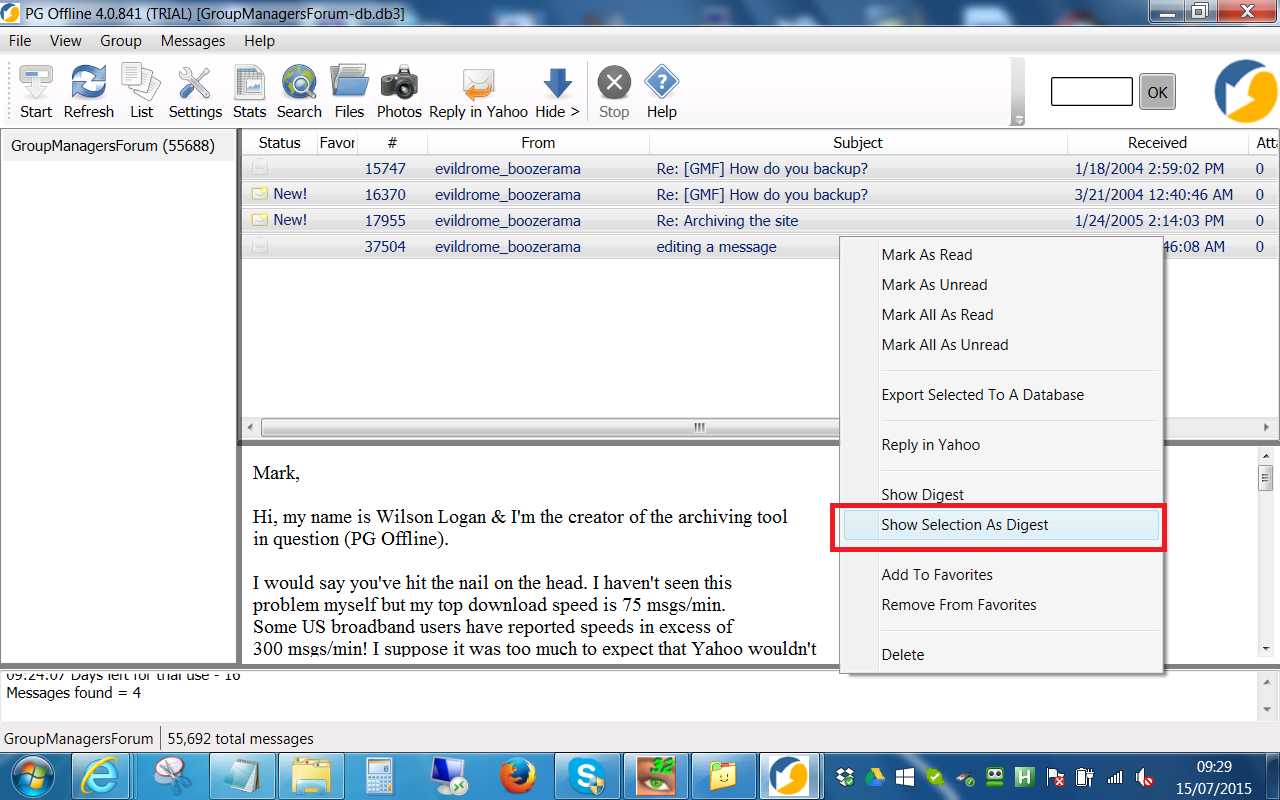Click the Start download toolbar icon
The image size is (1280, 800).
[x=36, y=82]
